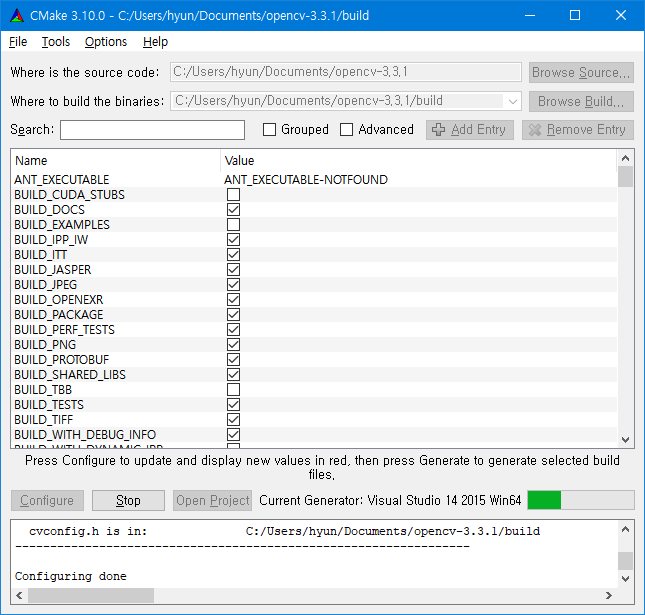Click output log scroll right arrow

coord(609,595)
